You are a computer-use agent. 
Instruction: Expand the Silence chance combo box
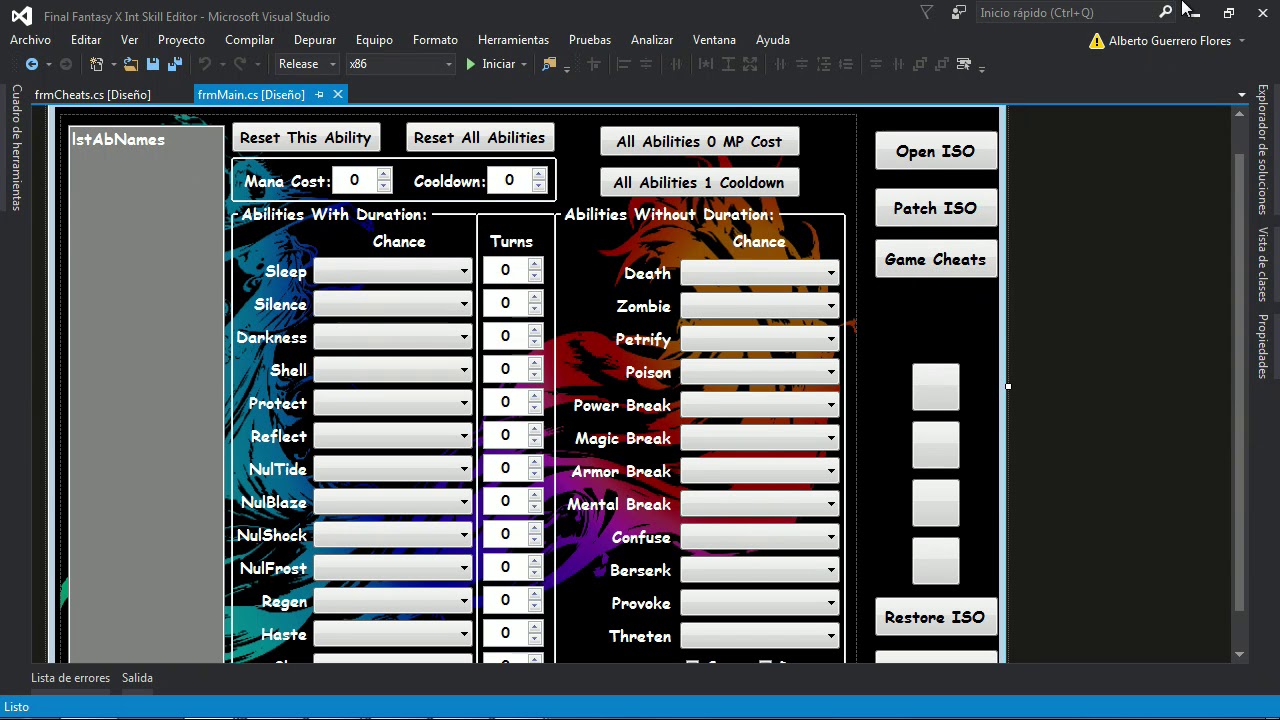pyautogui.click(x=463, y=304)
